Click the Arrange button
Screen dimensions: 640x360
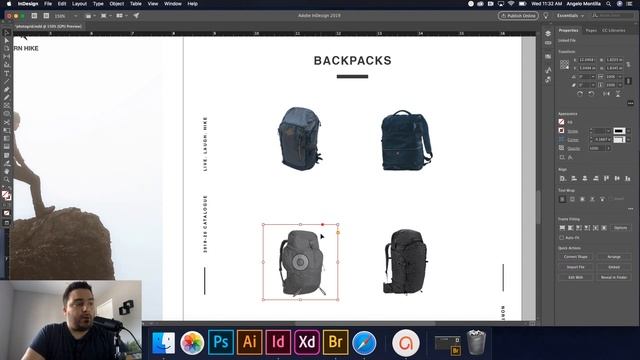click(614, 257)
